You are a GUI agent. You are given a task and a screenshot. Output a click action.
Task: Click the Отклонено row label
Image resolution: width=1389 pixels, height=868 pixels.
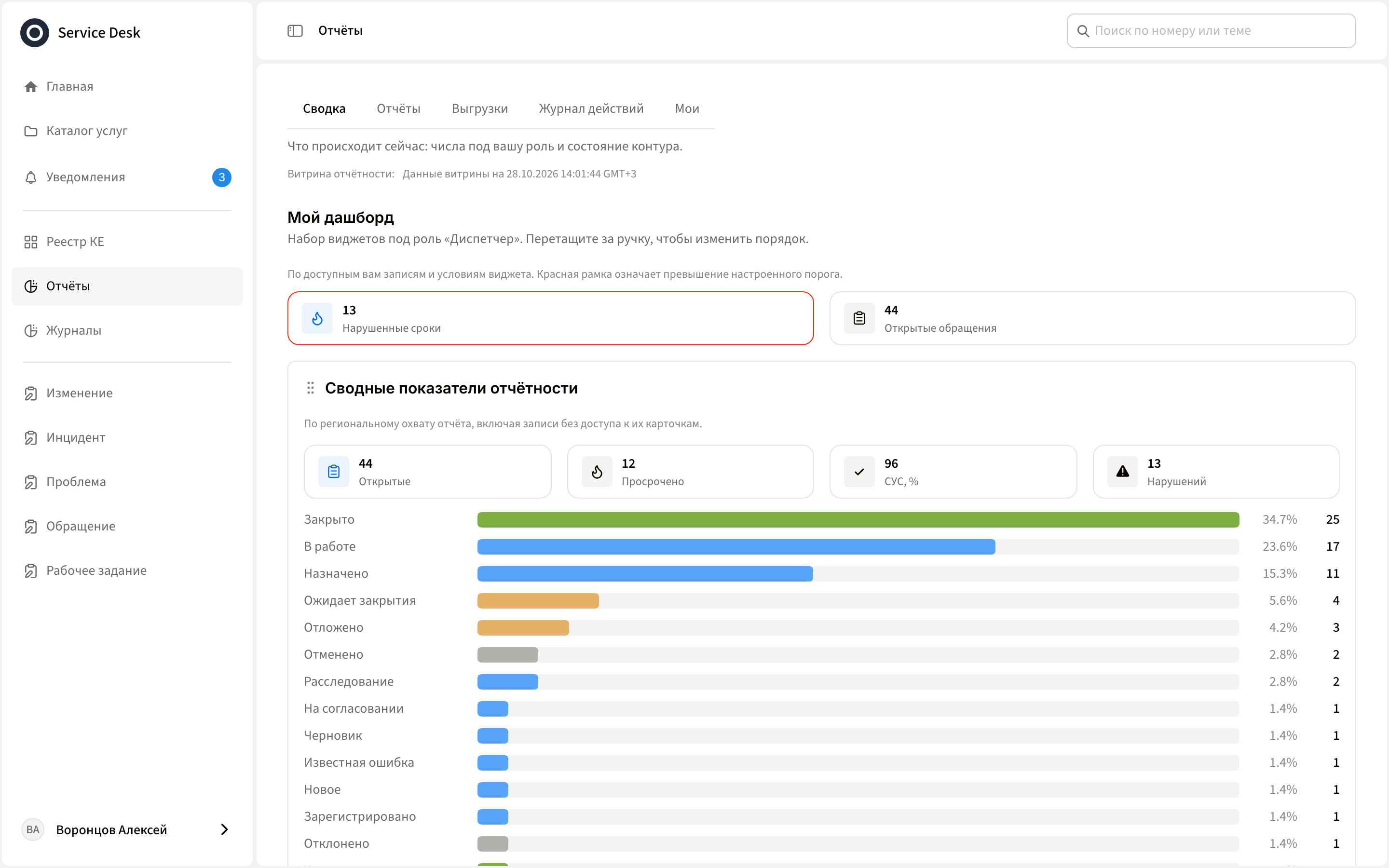tap(336, 843)
